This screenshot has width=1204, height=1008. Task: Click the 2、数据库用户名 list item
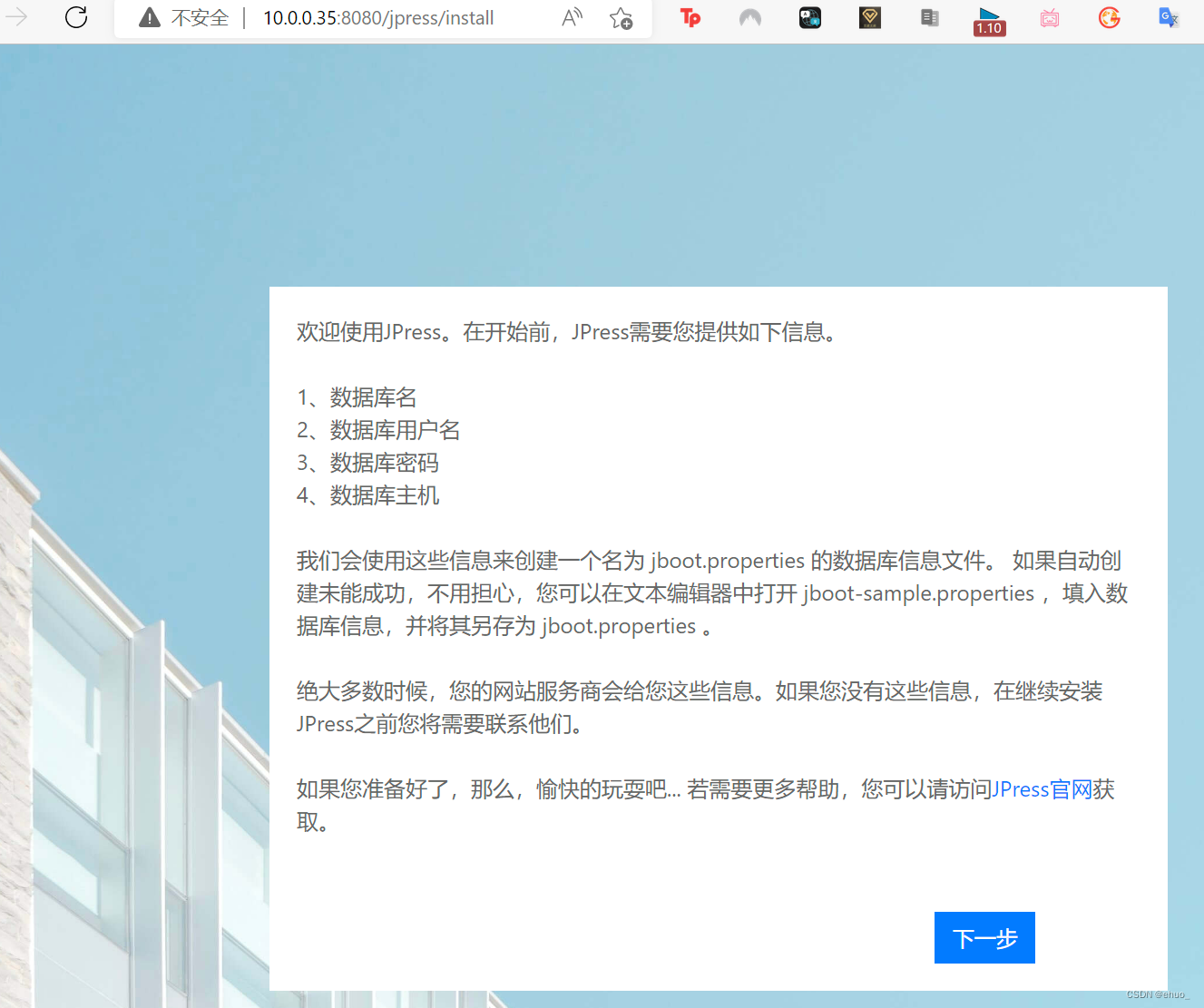pos(378,430)
